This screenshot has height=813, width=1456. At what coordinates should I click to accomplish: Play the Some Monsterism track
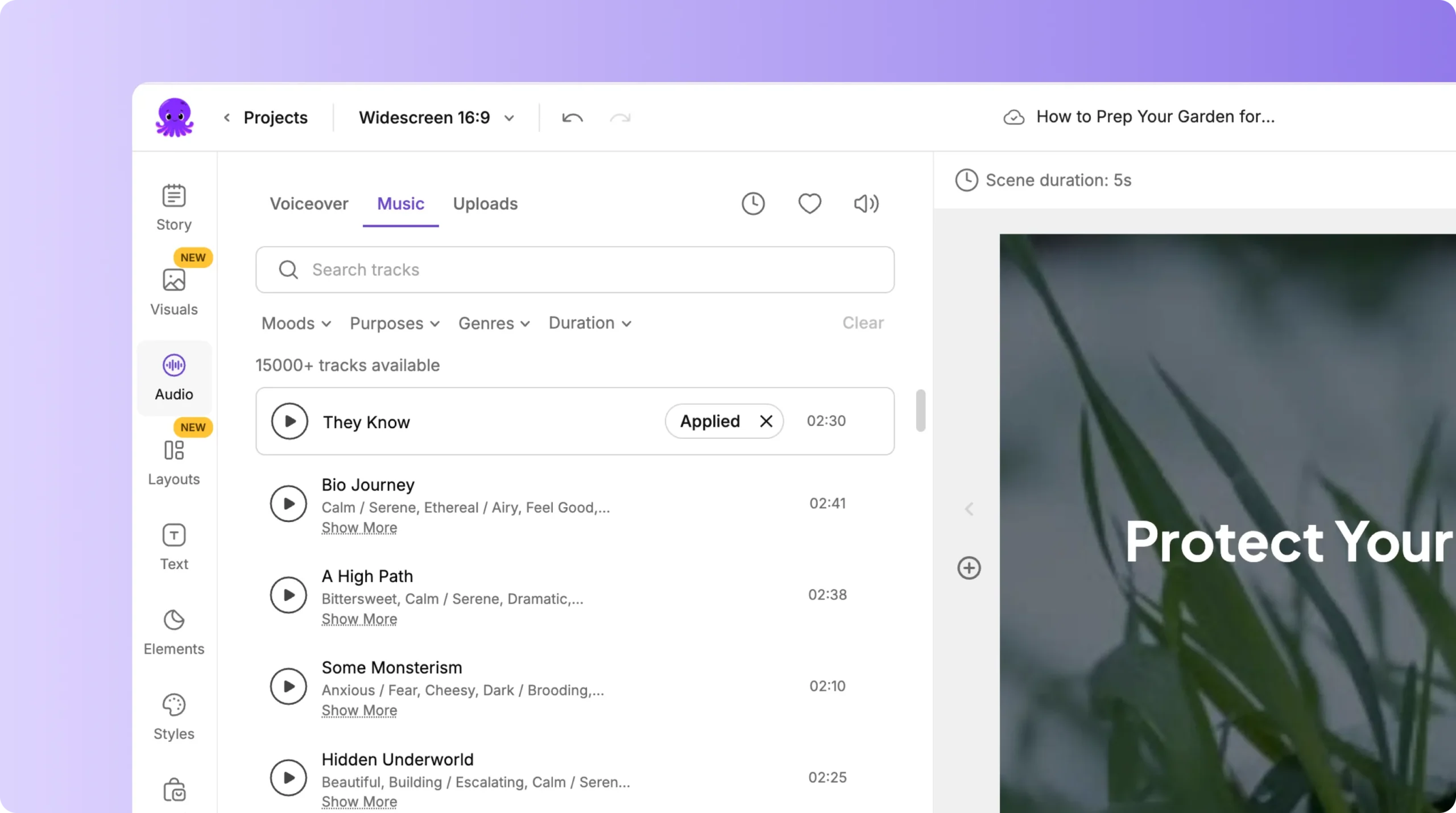pyautogui.click(x=288, y=686)
